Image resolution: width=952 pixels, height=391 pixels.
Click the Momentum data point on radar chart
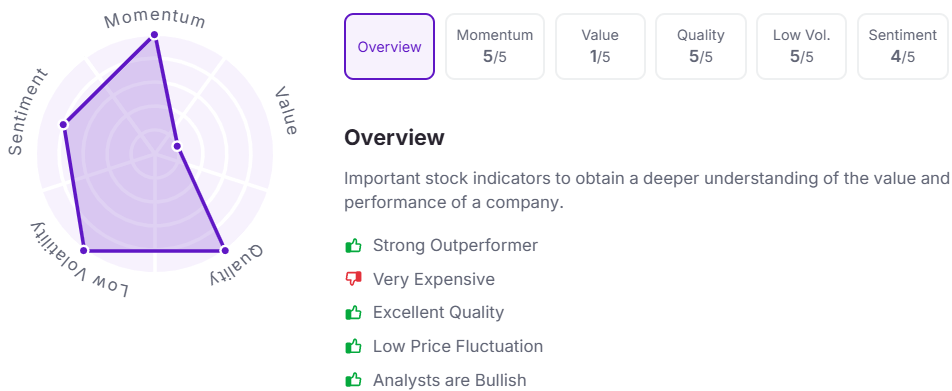tap(154, 35)
